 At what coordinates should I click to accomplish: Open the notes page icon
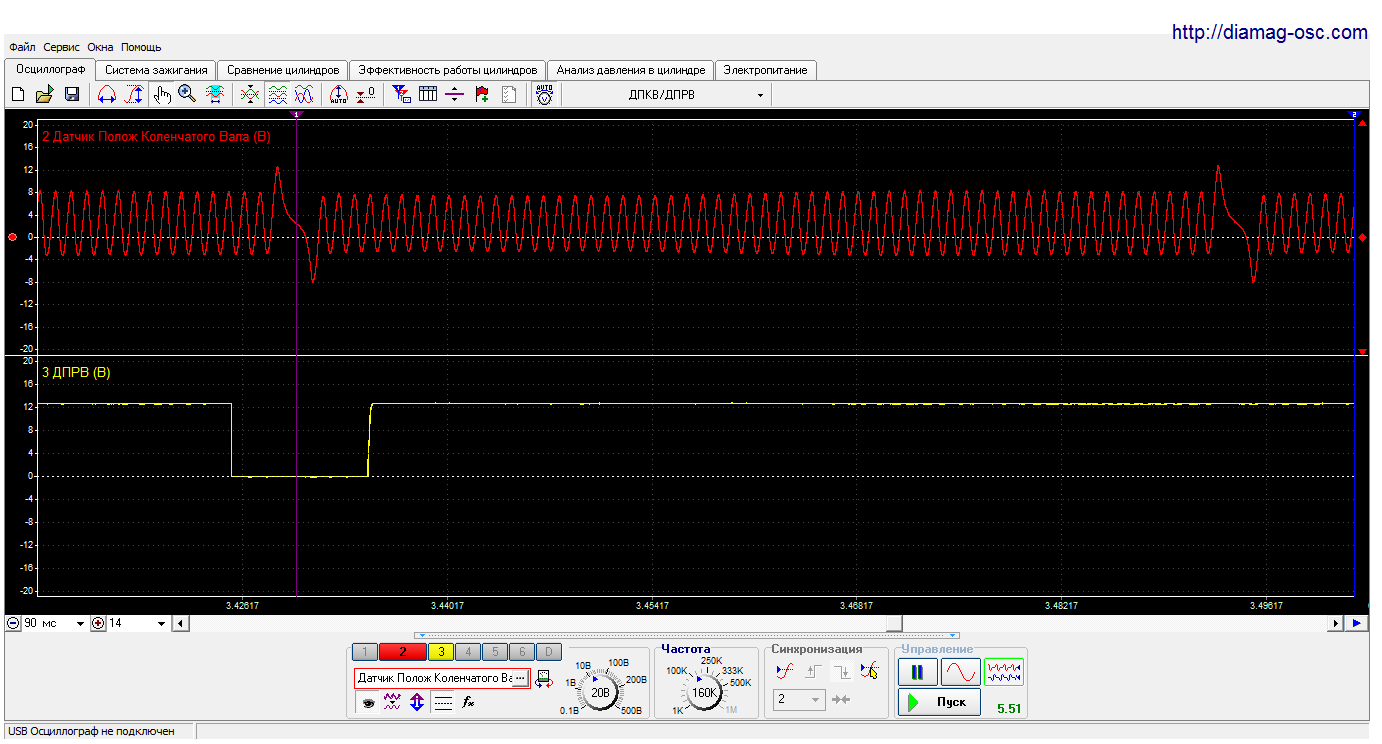[509, 94]
